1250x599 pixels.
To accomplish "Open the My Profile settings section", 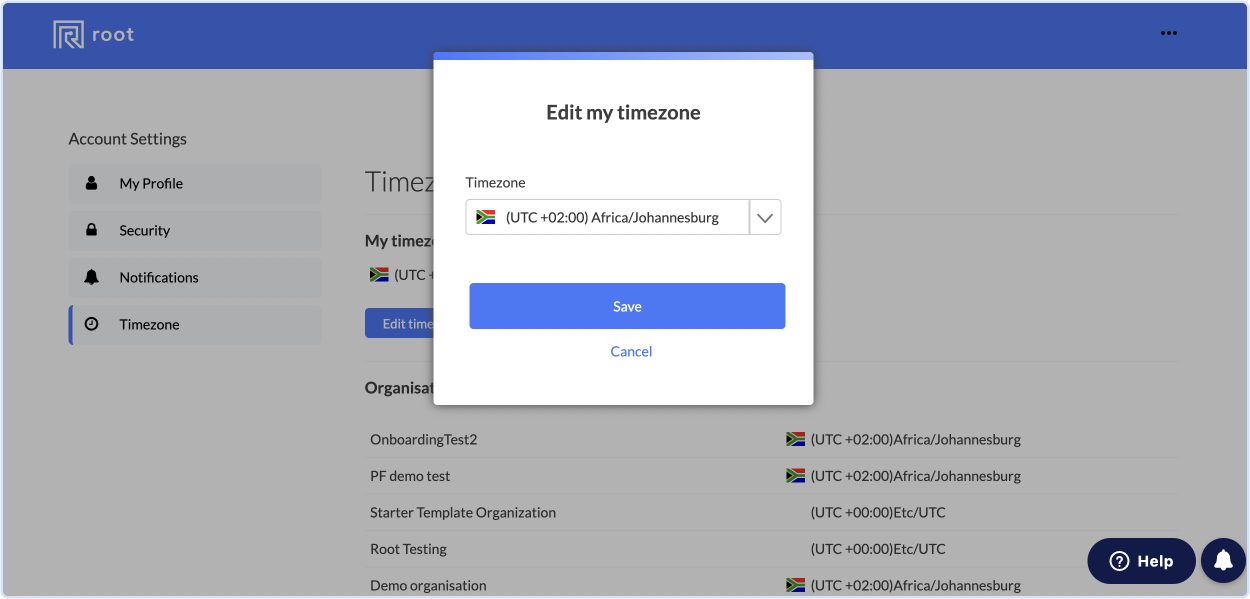I will click(x=195, y=184).
